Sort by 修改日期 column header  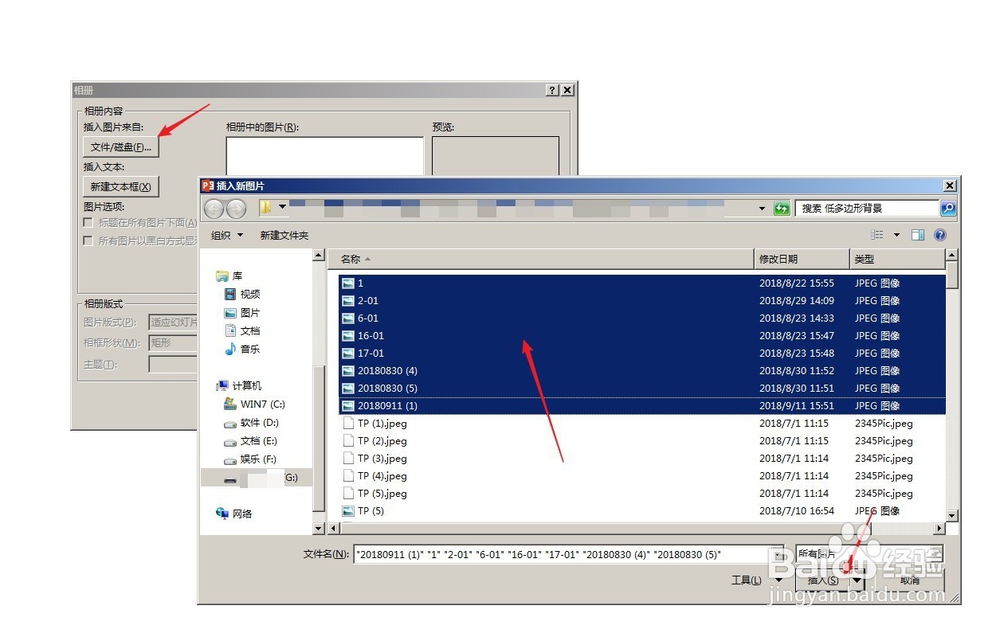[802, 259]
